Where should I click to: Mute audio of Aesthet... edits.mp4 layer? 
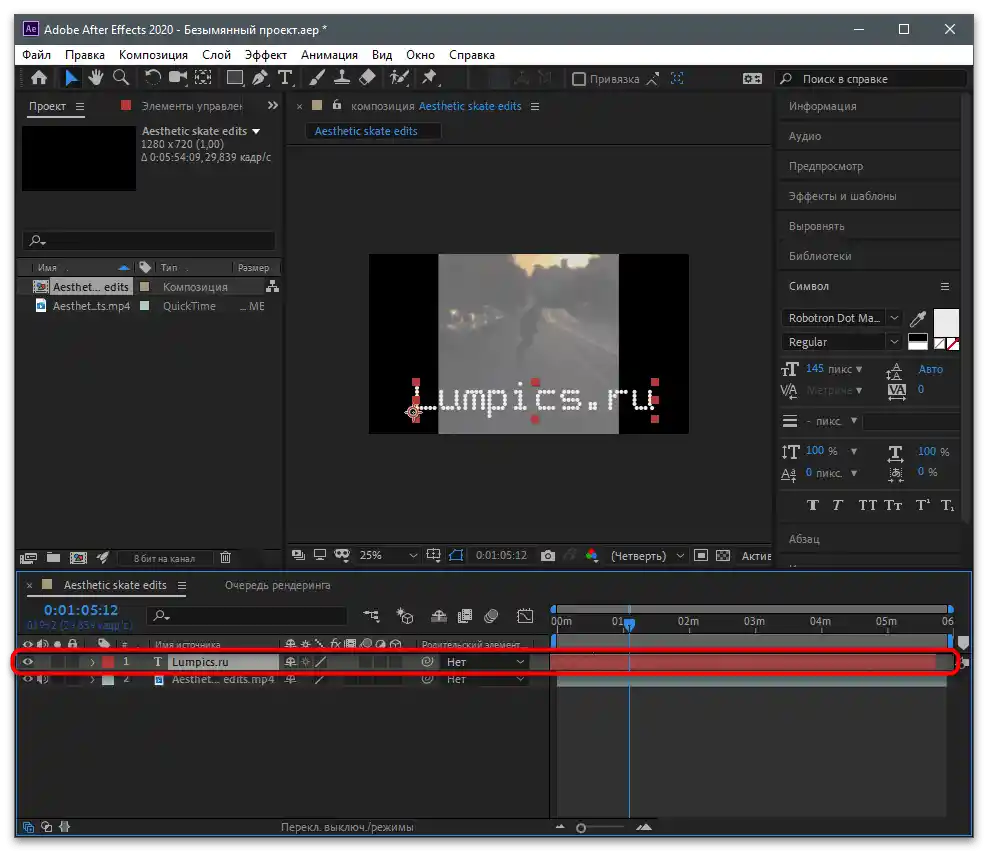coord(42,679)
